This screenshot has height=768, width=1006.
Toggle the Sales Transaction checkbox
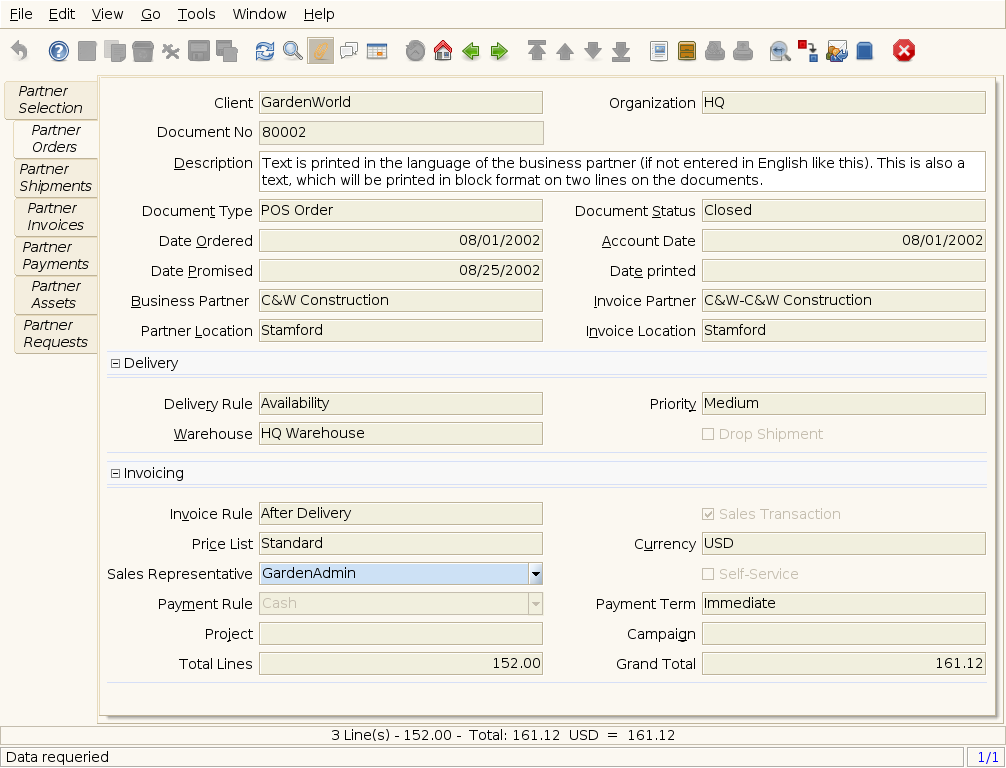coord(708,514)
